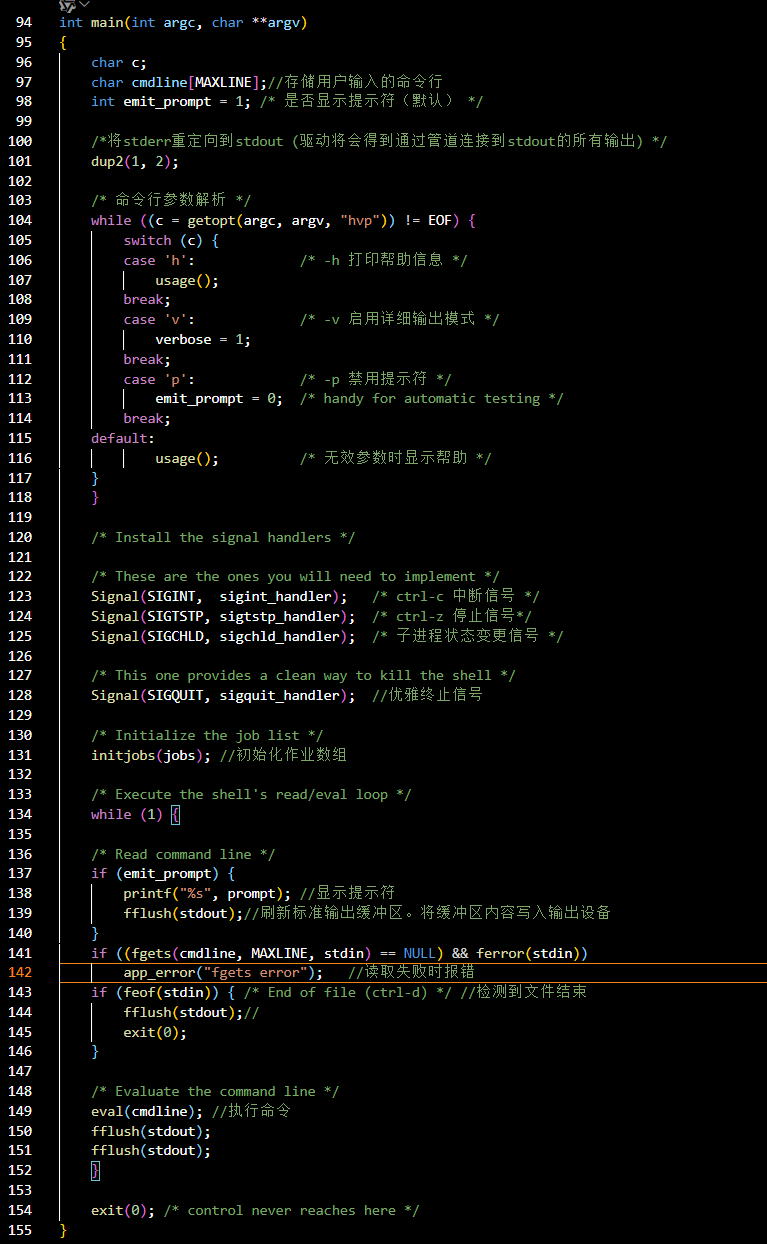Click 'if (emit_prompt) {' line
Viewport: 767px width, 1244px height.
coord(163,873)
